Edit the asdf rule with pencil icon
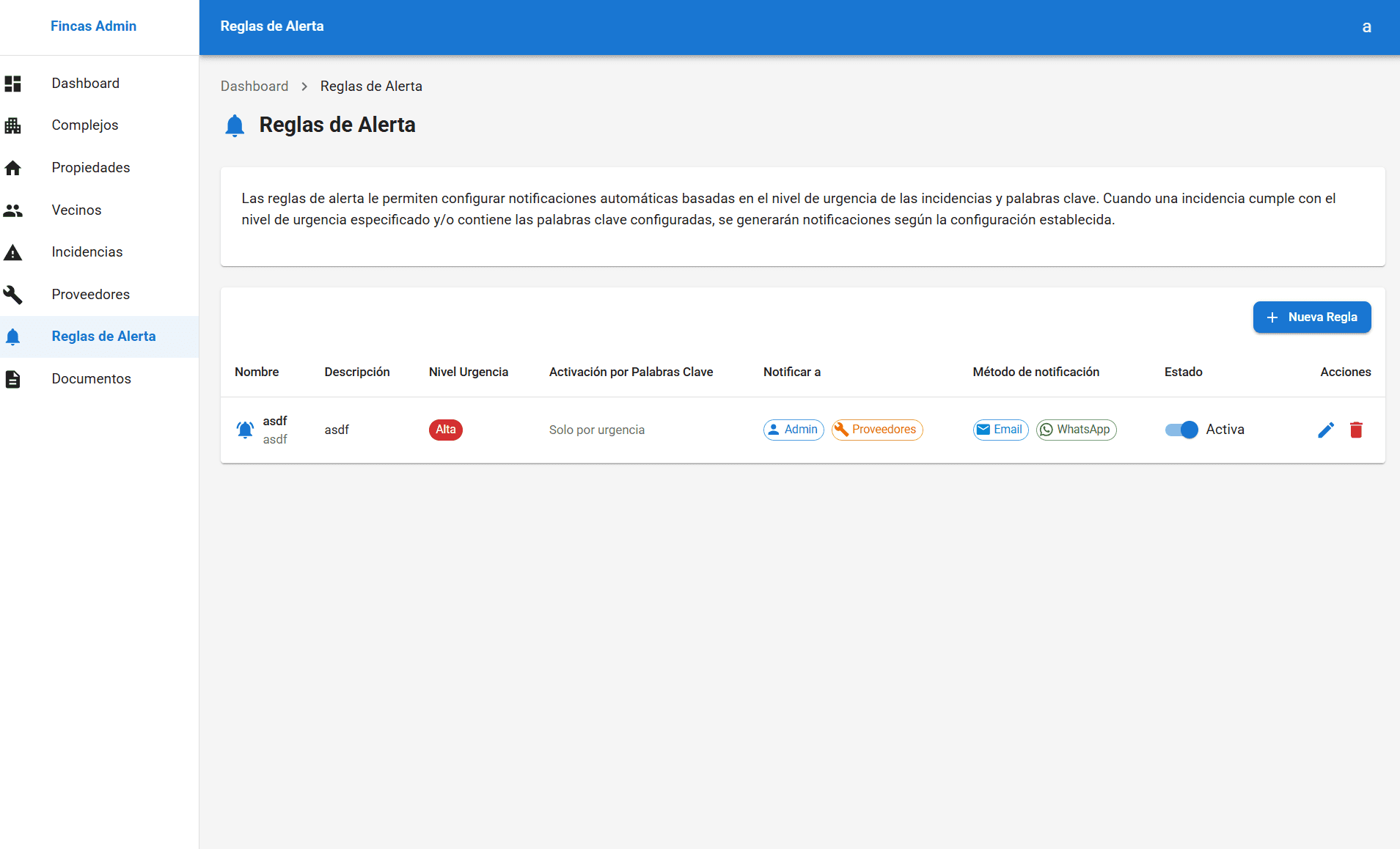1400x849 pixels. pos(1326,430)
